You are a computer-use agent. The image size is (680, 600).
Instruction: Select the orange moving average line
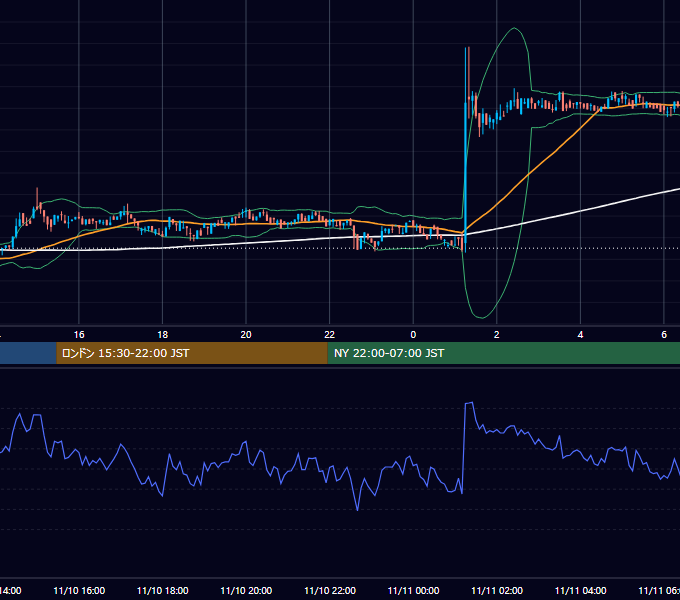[x=529, y=174]
